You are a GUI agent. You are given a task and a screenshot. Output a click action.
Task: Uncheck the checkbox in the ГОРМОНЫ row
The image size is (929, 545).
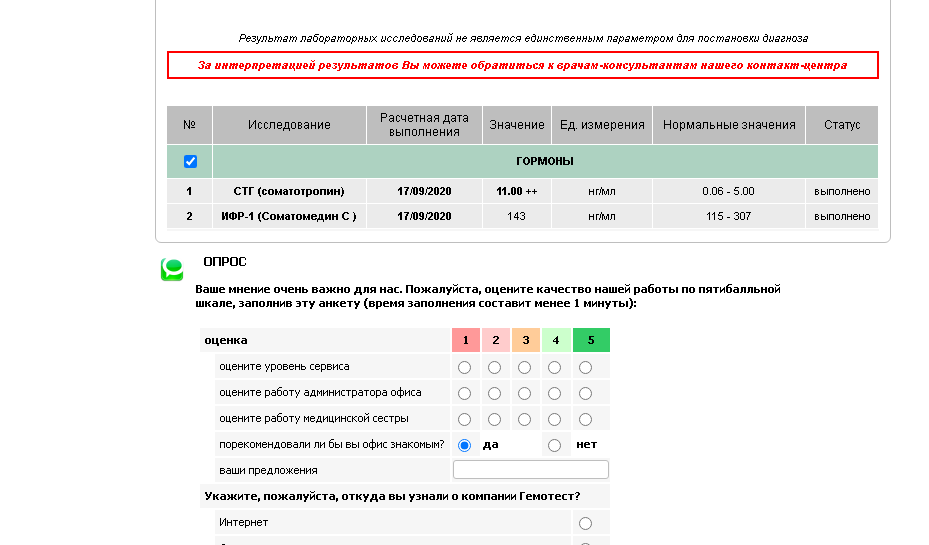tap(190, 161)
